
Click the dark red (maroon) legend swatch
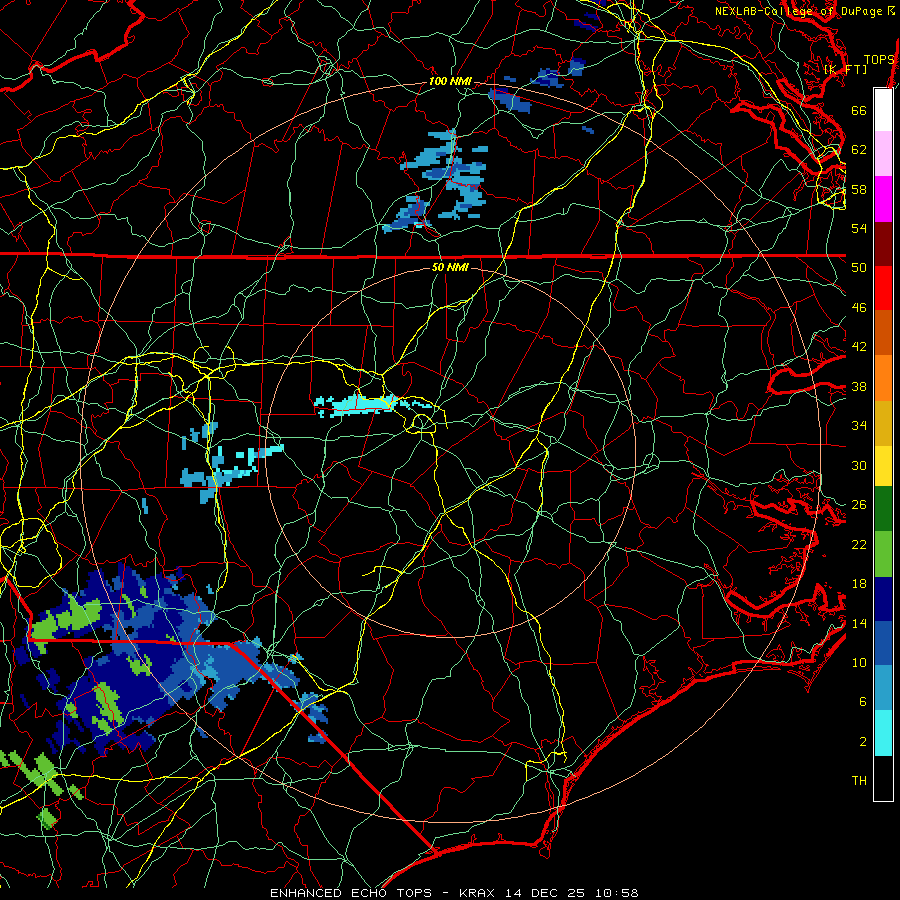(883, 244)
